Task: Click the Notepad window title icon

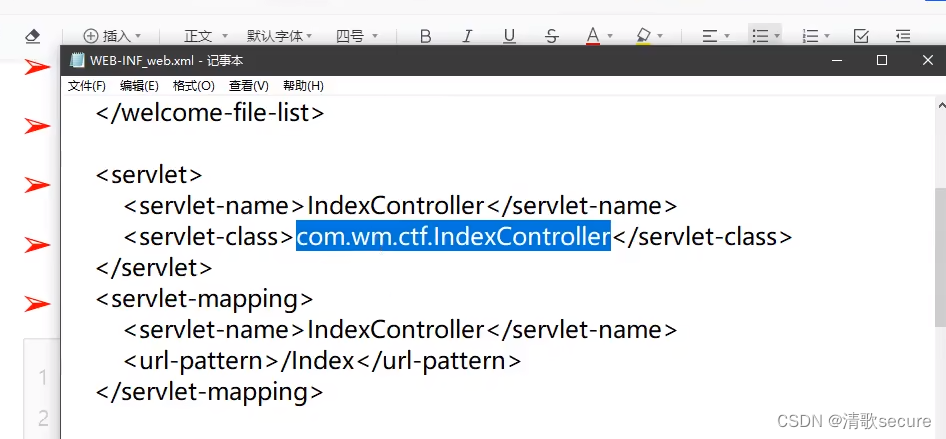Action: click(x=77, y=60)
